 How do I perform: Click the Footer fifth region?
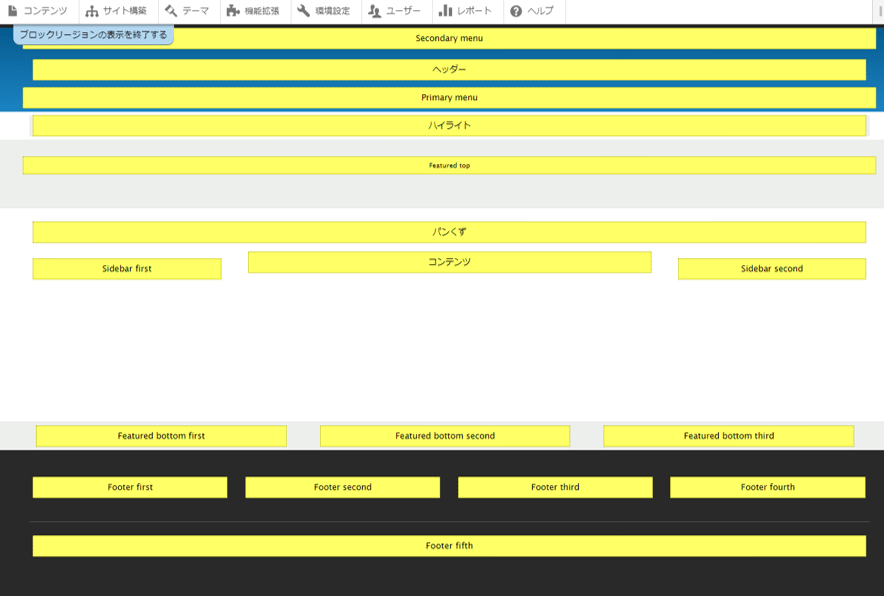tap(449, 546)
